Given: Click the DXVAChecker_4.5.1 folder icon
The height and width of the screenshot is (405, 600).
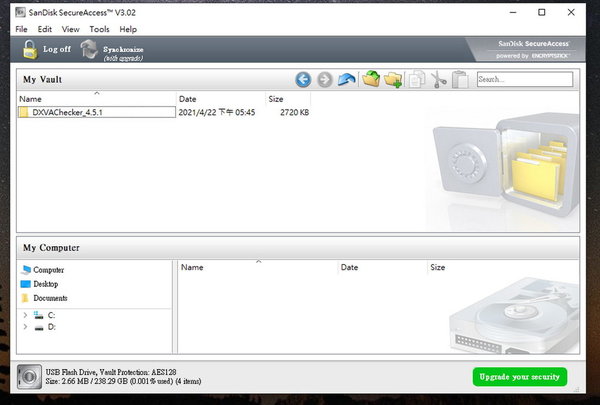Looking at the screenshot, I should click(24, 112).
